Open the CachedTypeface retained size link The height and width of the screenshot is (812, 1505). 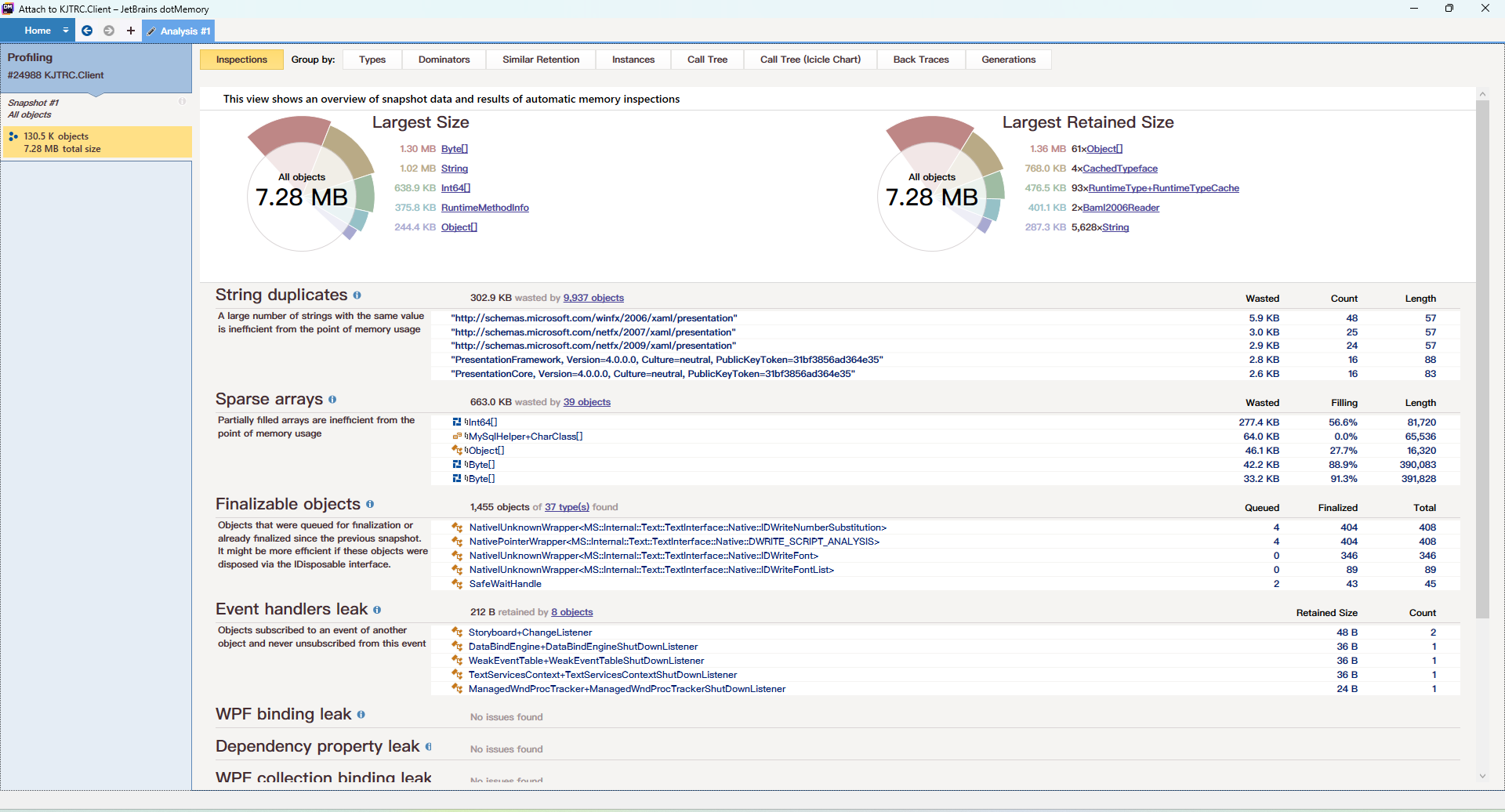pos(1120,169)
